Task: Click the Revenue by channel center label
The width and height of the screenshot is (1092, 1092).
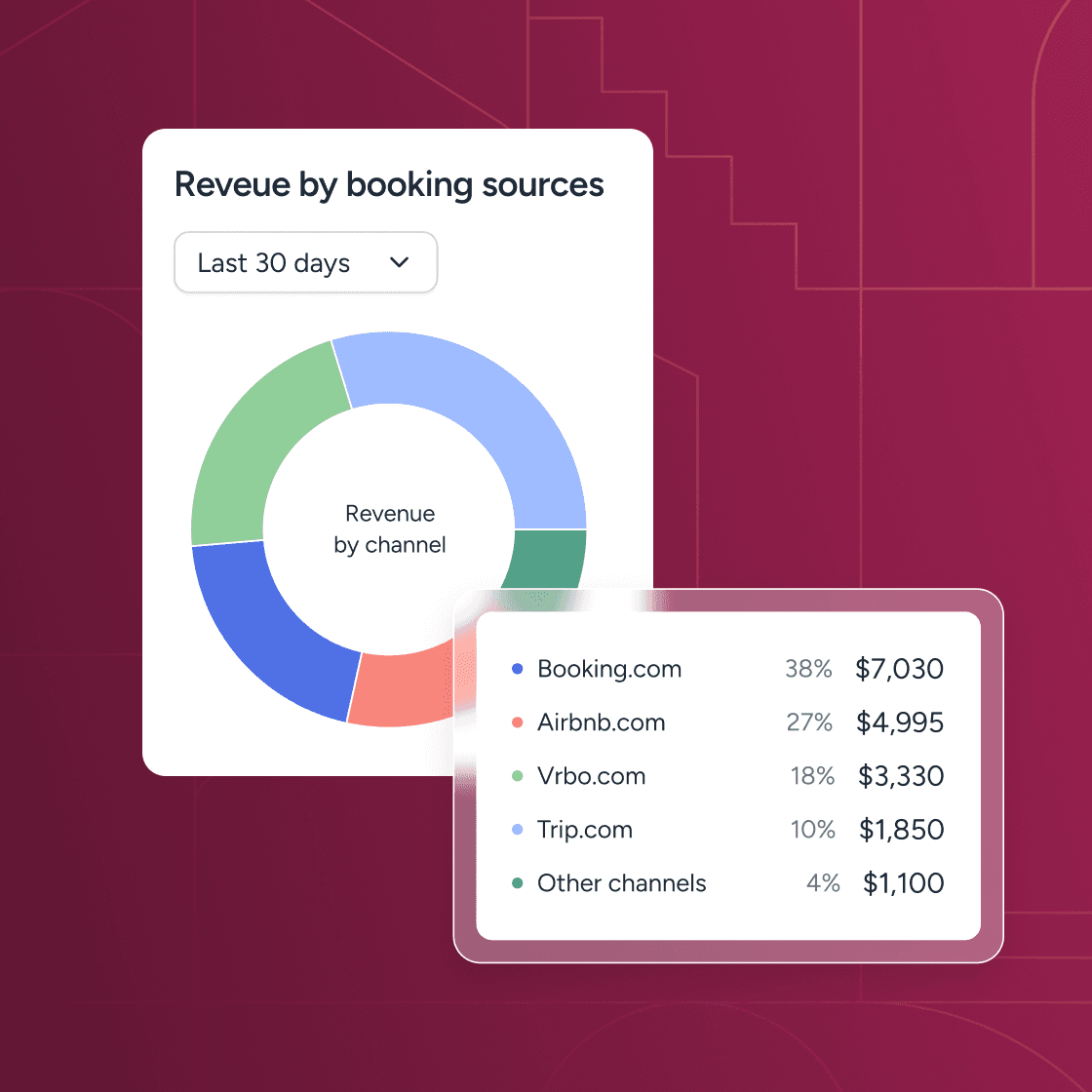Action: pos(390,529)
